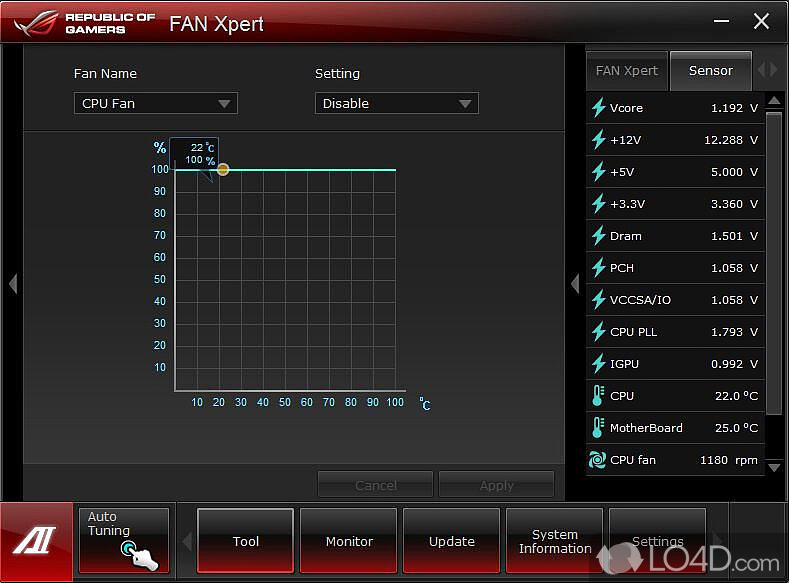Open the Fan Name dropdown
The width and height of the screenshot is (789, 583).
click(155, 103)
